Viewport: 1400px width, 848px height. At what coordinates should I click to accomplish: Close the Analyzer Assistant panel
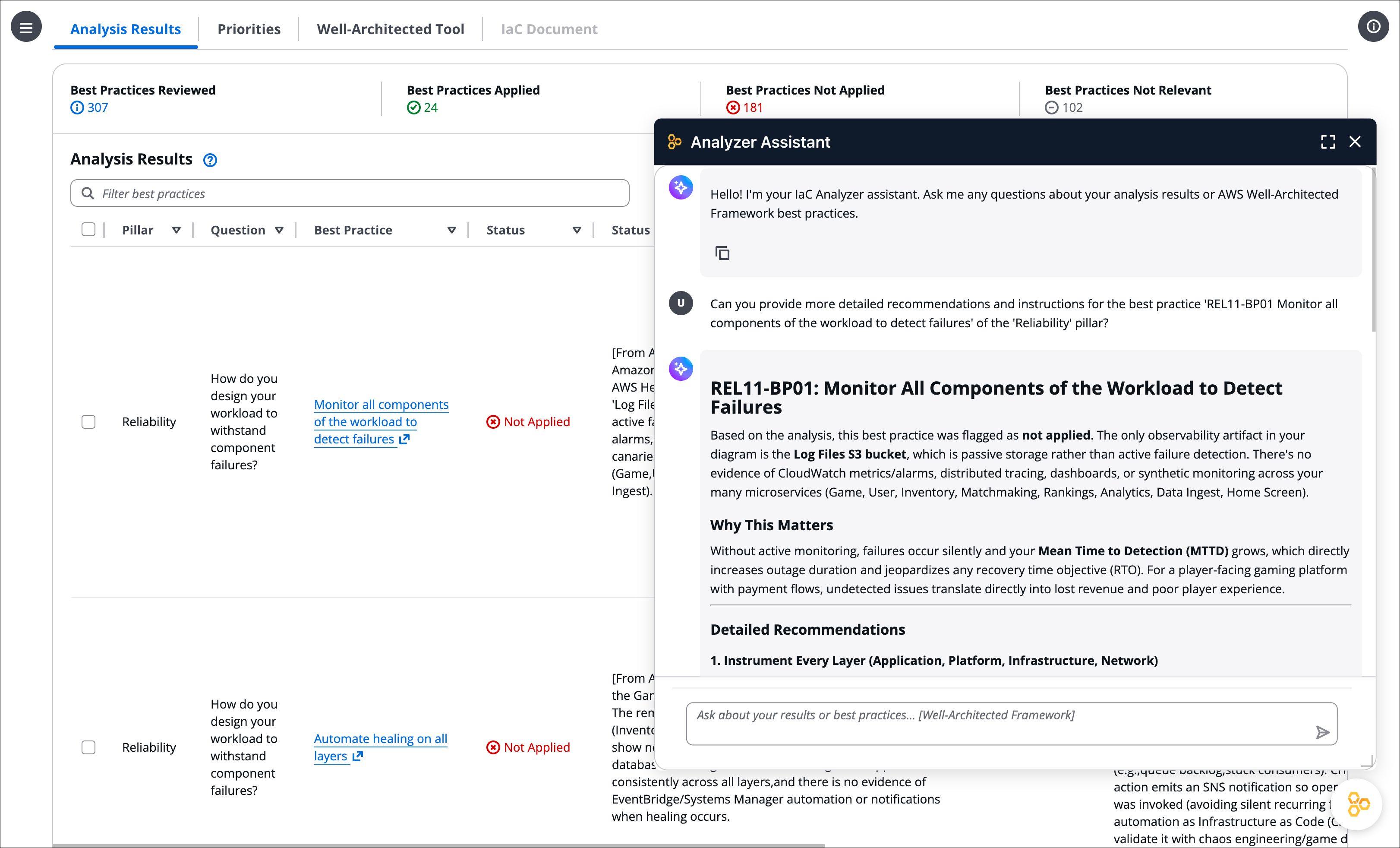(1355, 142)
